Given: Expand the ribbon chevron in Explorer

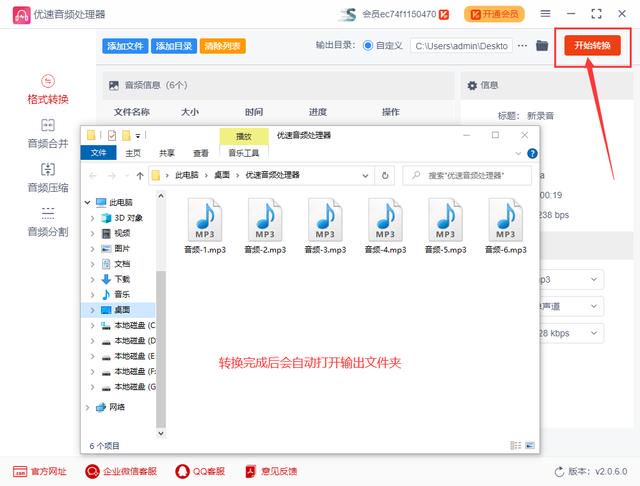Looking at the screenshot, I should pos(518,153).
